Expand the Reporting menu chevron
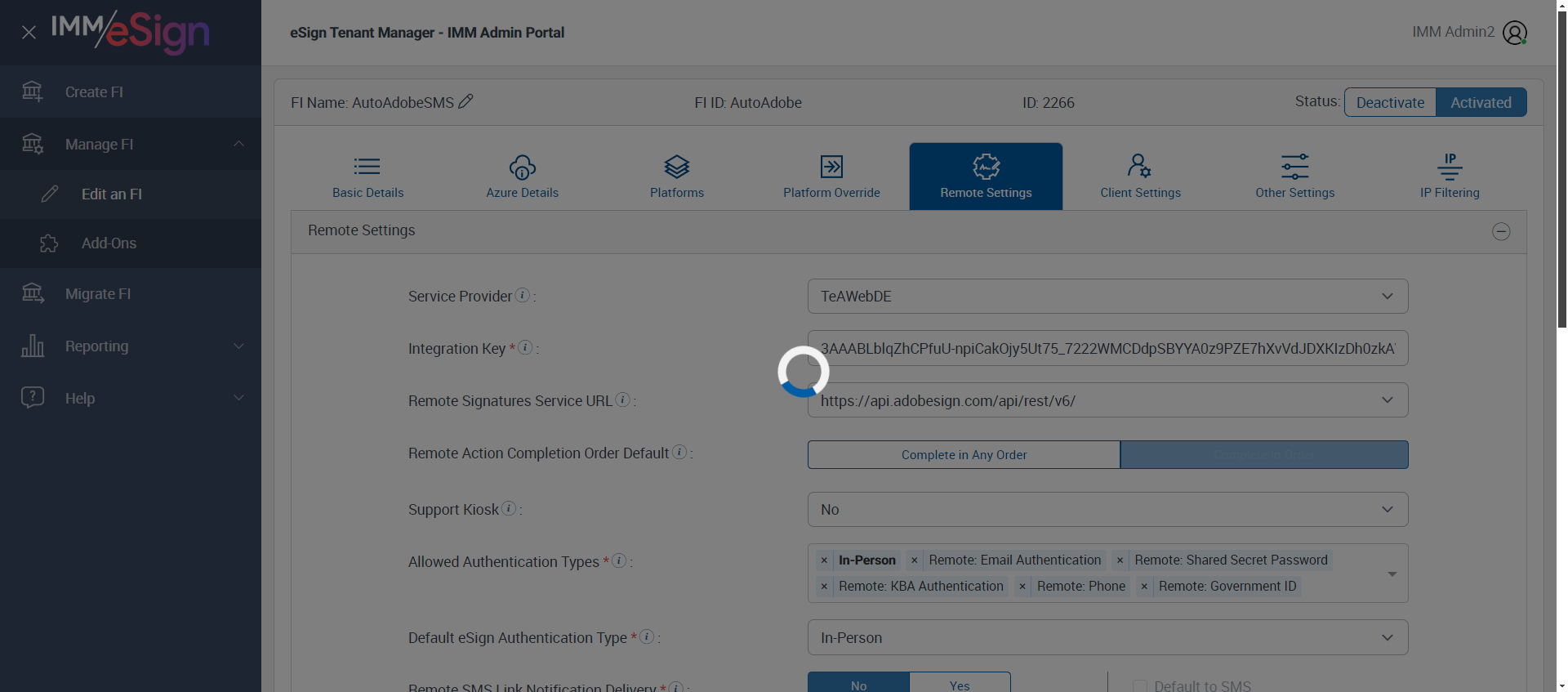This screenshot has height=692, width=1568. point(238,346)
